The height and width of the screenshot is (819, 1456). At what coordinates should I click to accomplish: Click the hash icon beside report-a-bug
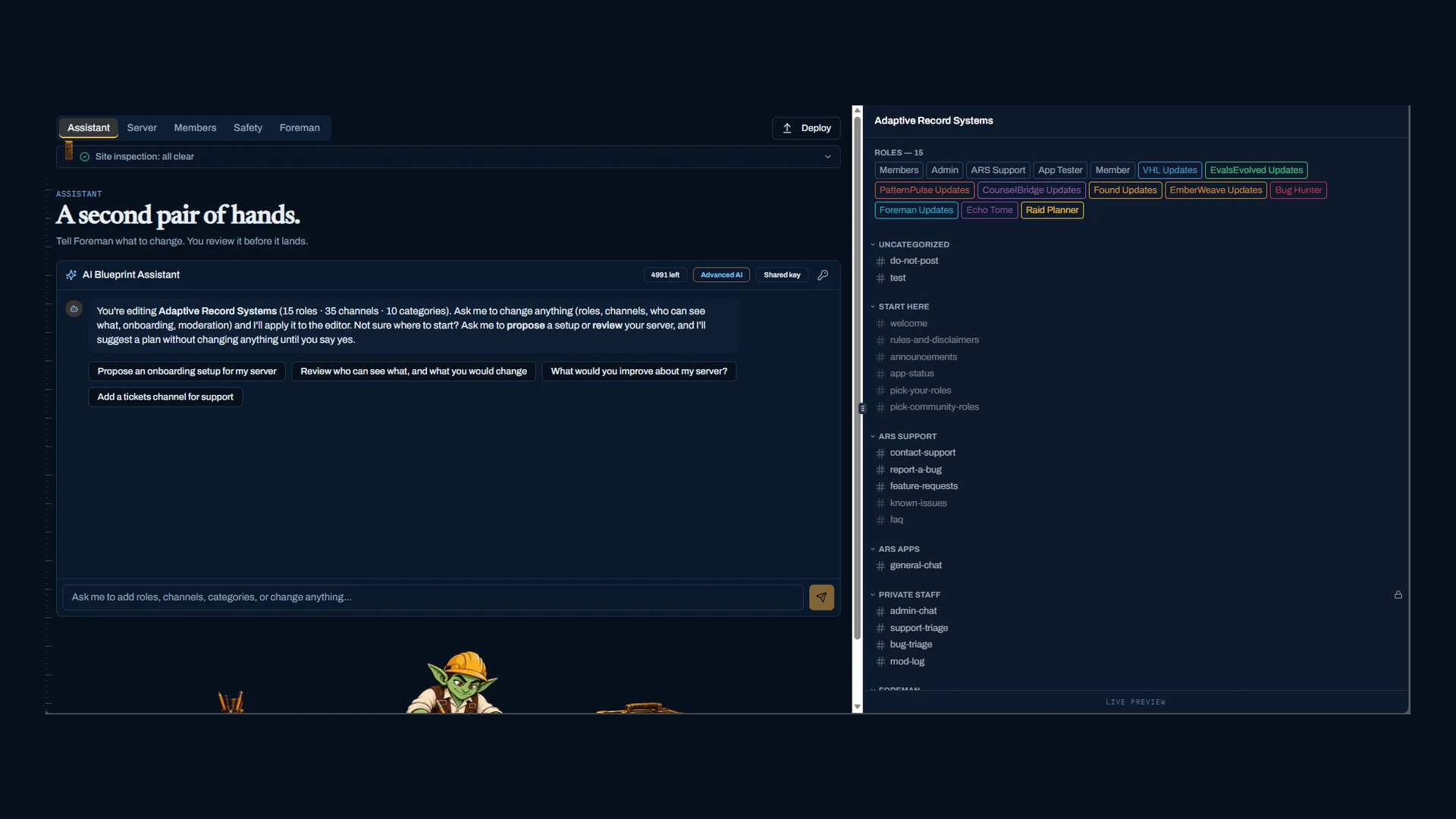[x=880, y=470]
